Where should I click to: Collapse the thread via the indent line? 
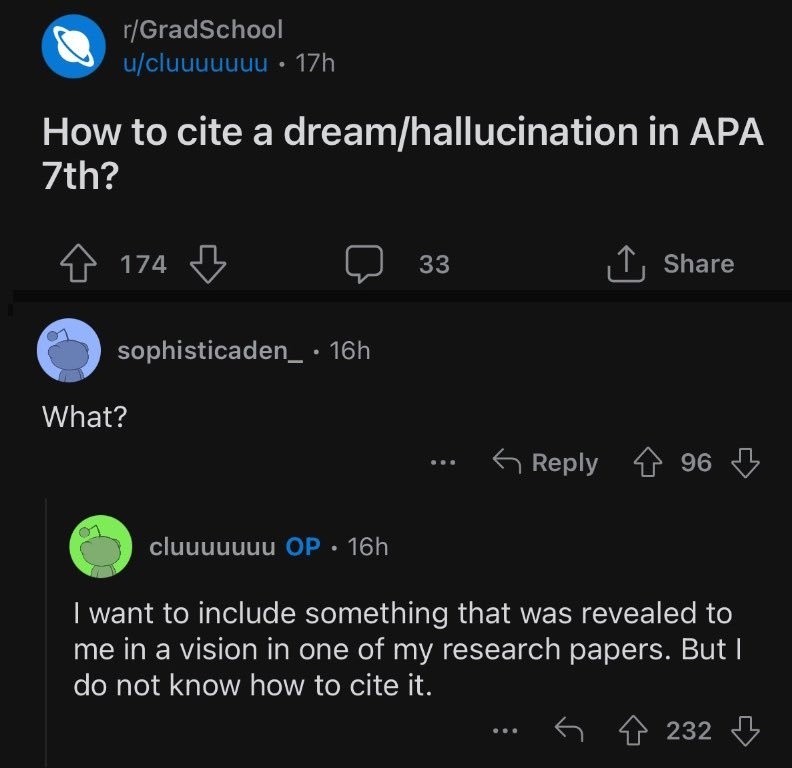[46, 633]
